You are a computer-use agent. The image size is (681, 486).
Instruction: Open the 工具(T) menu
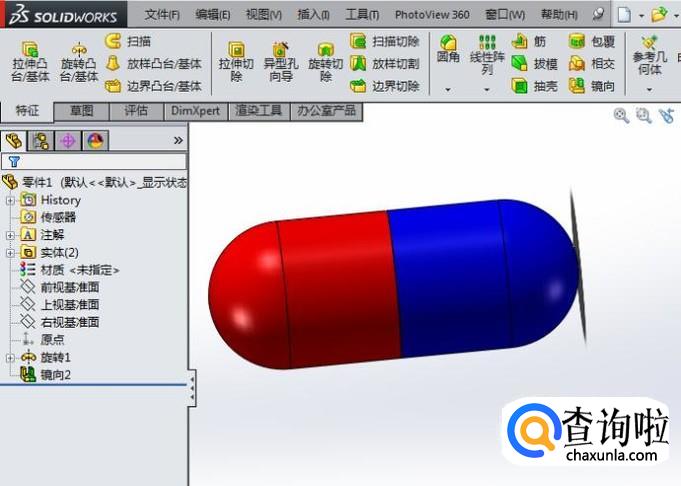tap(362, 15)
